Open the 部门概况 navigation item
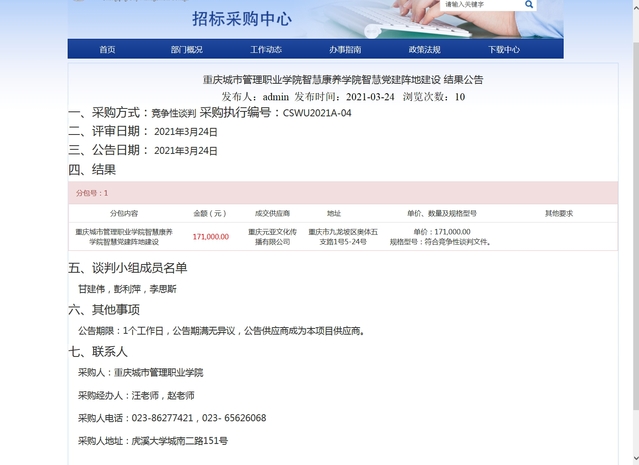Image resolution: width=639 pixels, height=465 pixels. click(187, 50)
